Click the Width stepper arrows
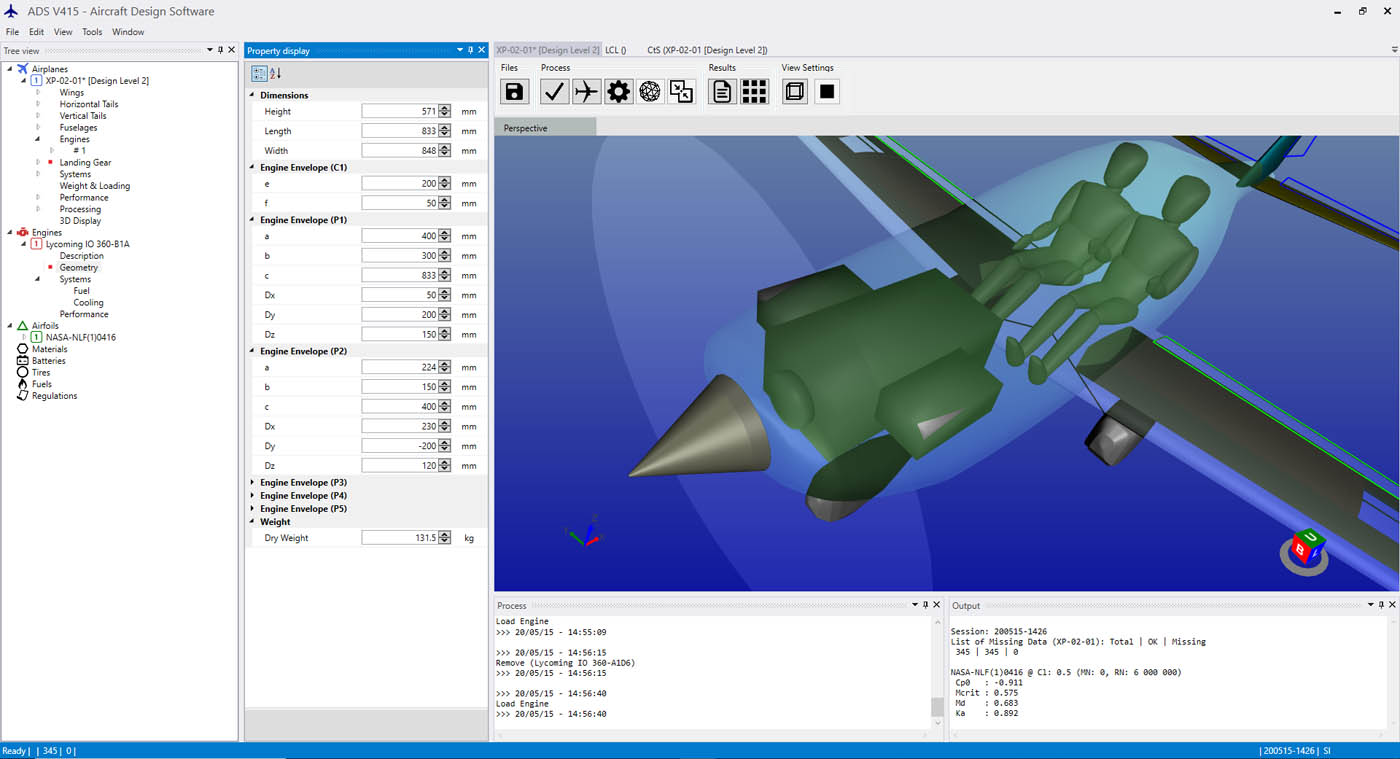 445,151
